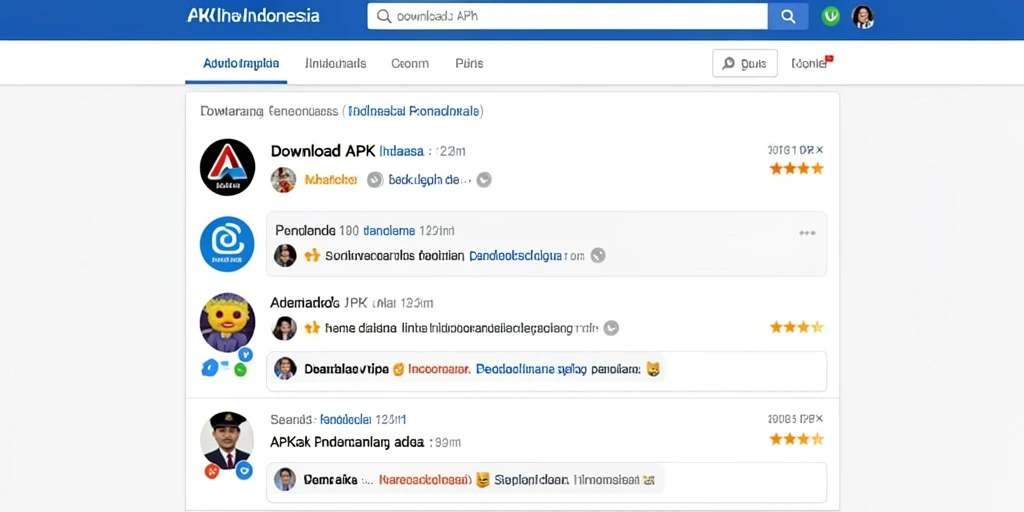The width and height of the screenshot is (1024, 512).
Task: Click the avatar in the 'Gemraika' comment
Action: [x=285, y=480]
